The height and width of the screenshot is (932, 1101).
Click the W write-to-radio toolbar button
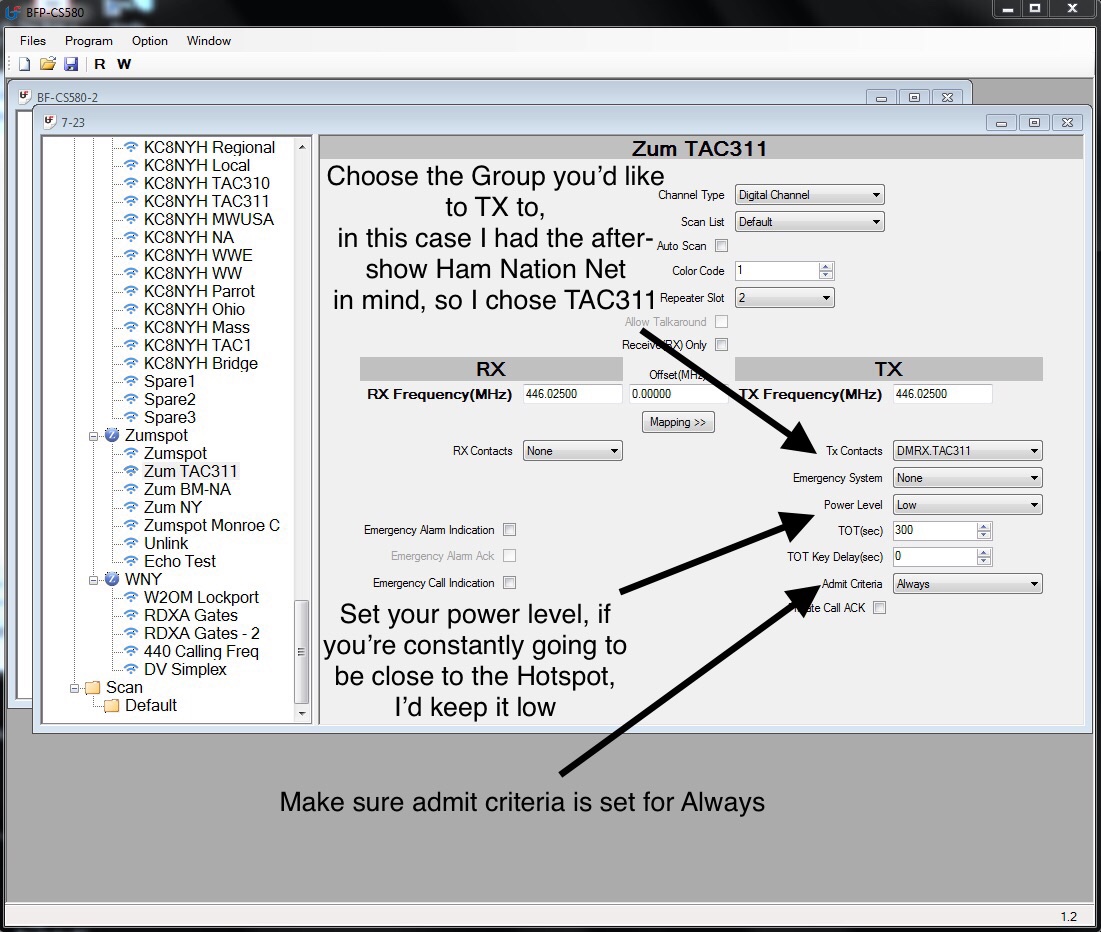tap(124, 64)
